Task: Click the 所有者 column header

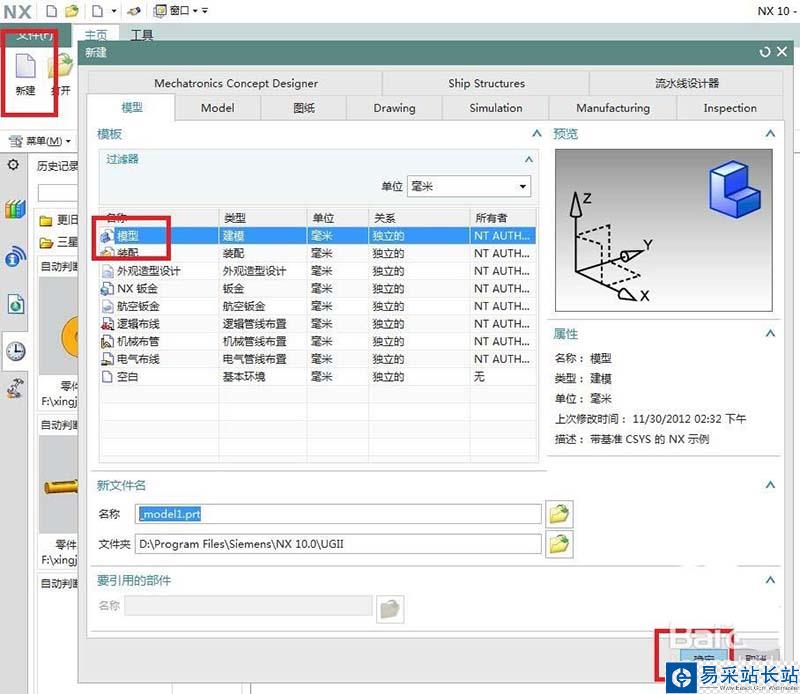Action: tap(503, 218)
